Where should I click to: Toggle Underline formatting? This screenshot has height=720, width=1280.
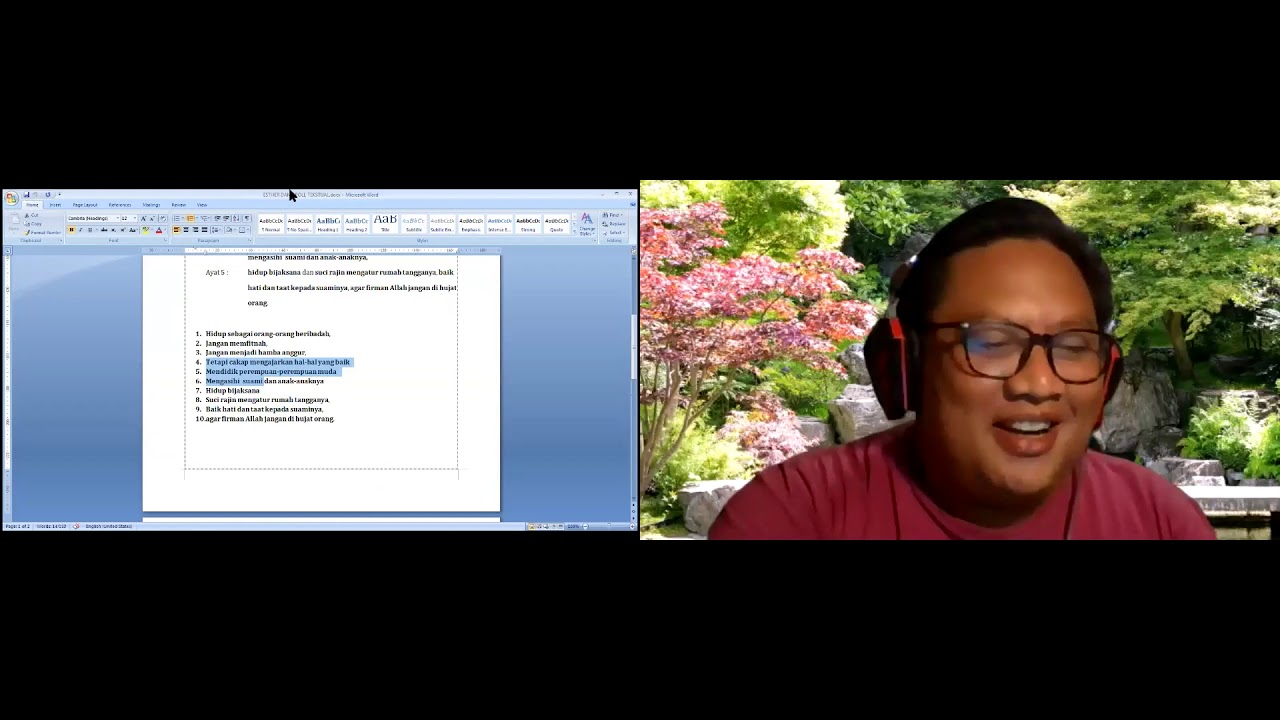point(90,230)
